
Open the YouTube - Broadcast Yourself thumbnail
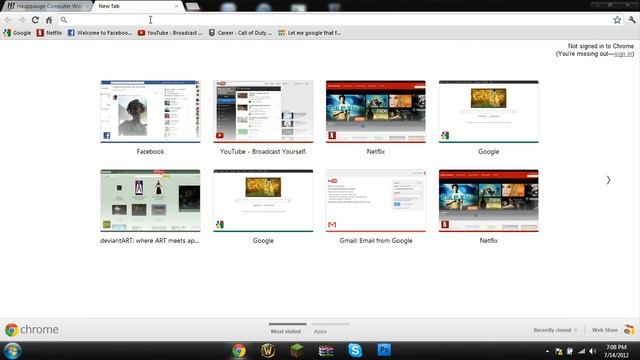(x=263, y=112)
